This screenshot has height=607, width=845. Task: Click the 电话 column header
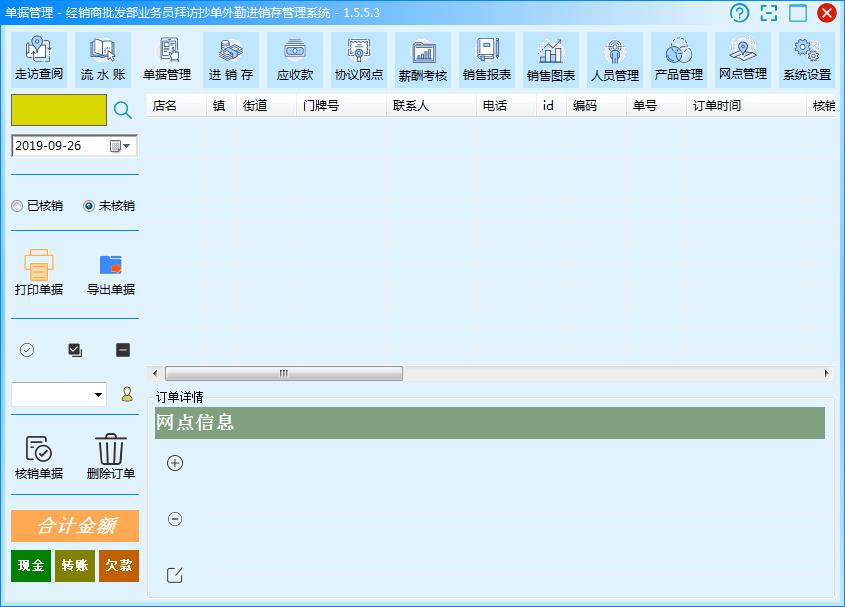(x=507, y=106)
